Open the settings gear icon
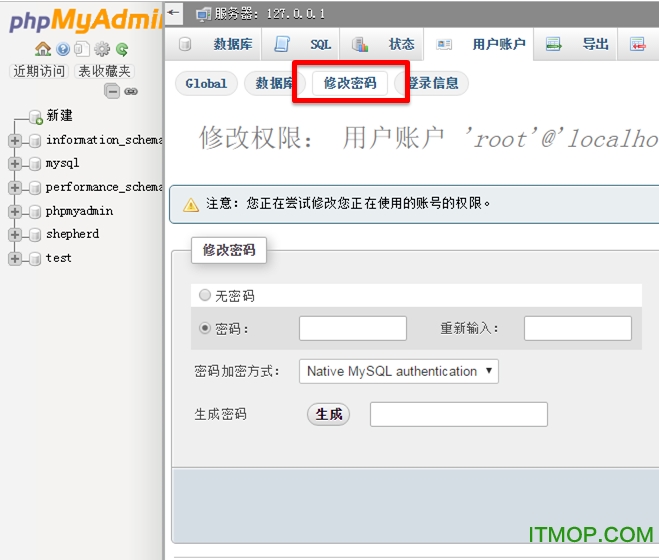This screenshot has height=560, width=659. point(102,49)
